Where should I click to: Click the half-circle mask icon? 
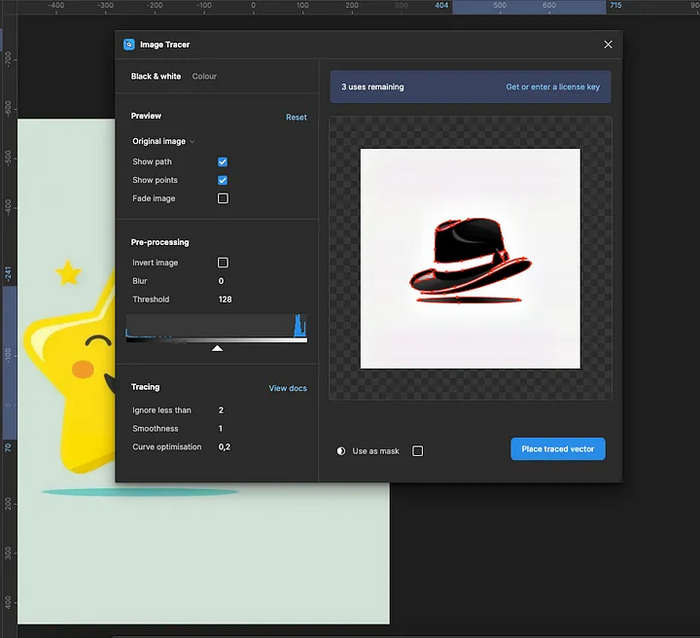341,451
